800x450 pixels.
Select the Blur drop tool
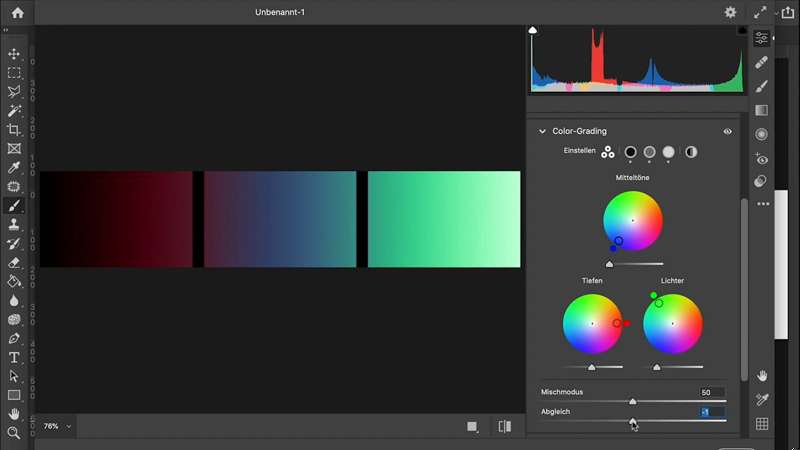pos(14,301)
